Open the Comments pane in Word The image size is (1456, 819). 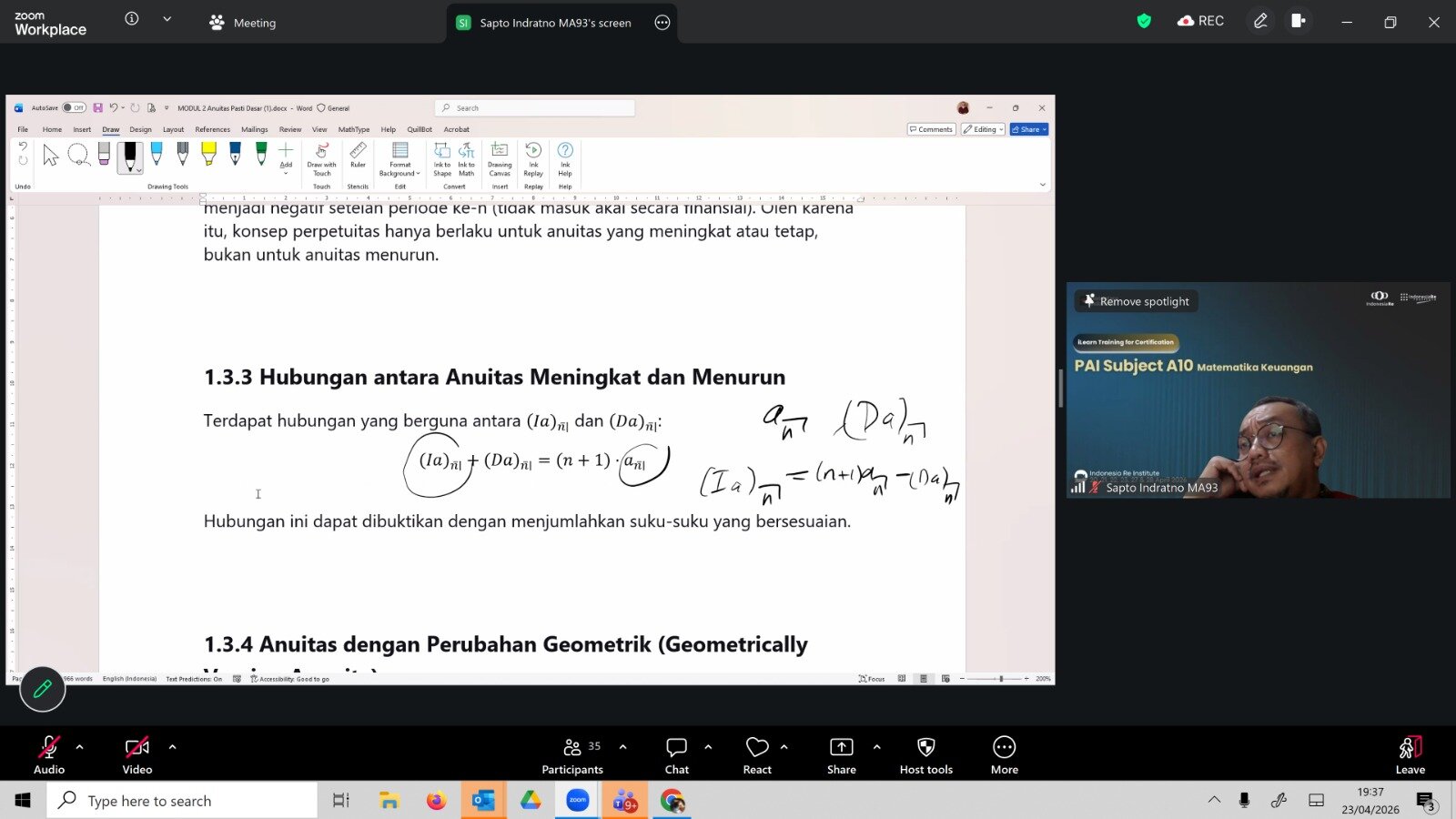click(931, 129)
